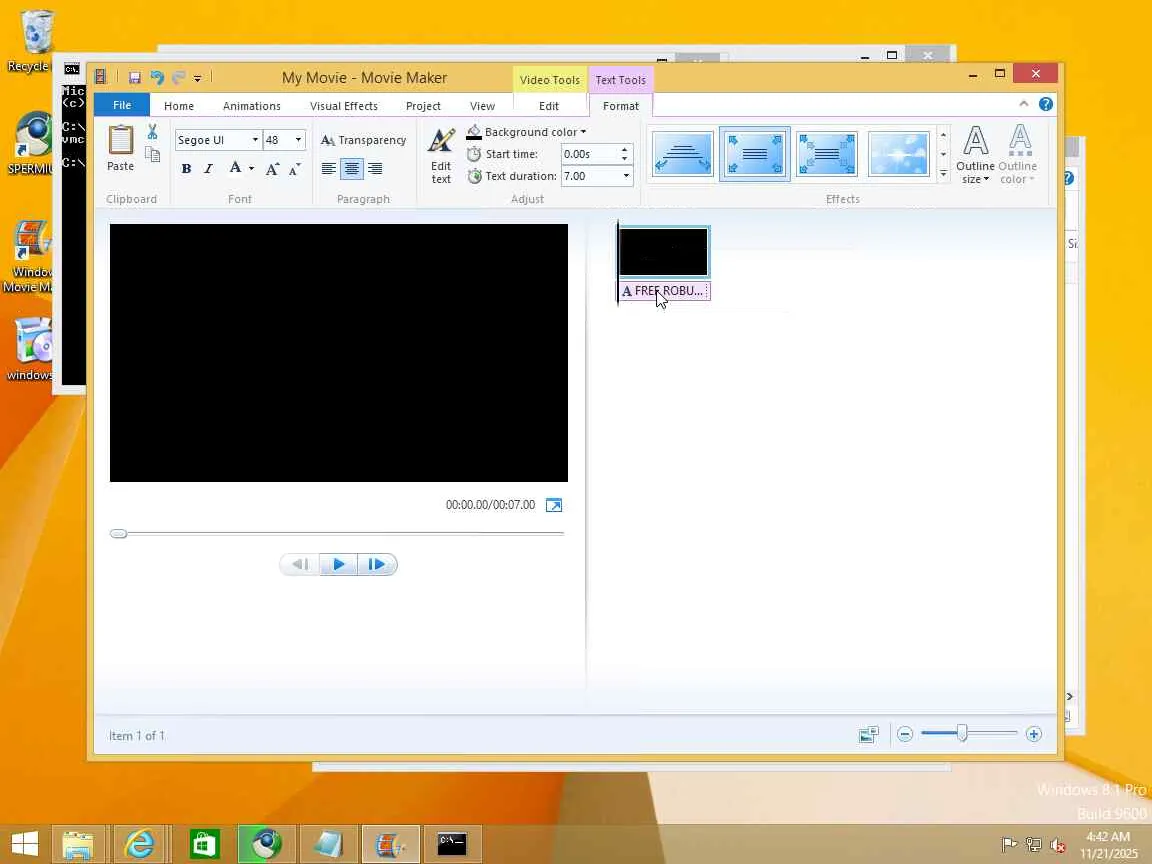The image size is (1152, 864).
Task: Step to previous frame
Action: (x=300, y=564)
